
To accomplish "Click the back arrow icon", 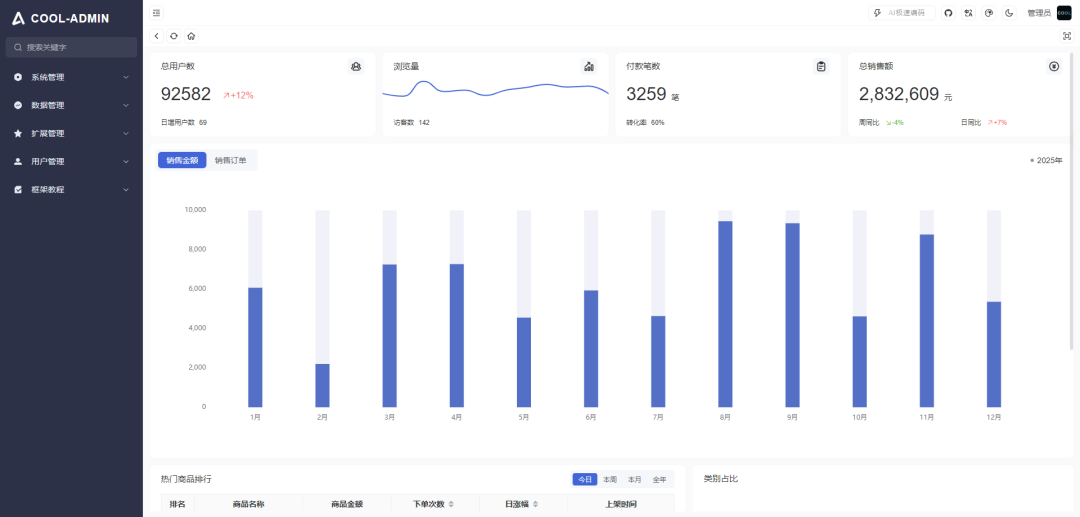I will (157, 36).
